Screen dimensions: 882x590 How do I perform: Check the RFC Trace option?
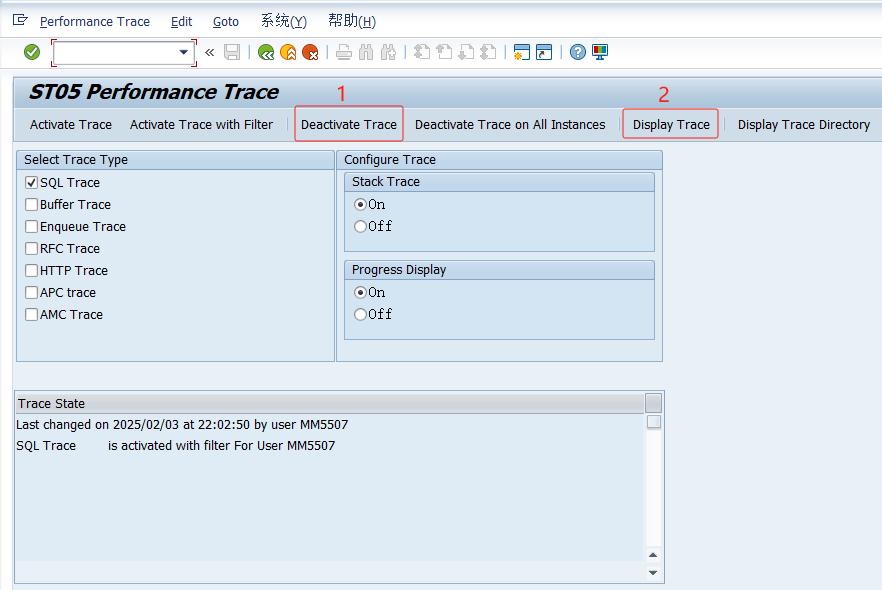pos(30,248)
